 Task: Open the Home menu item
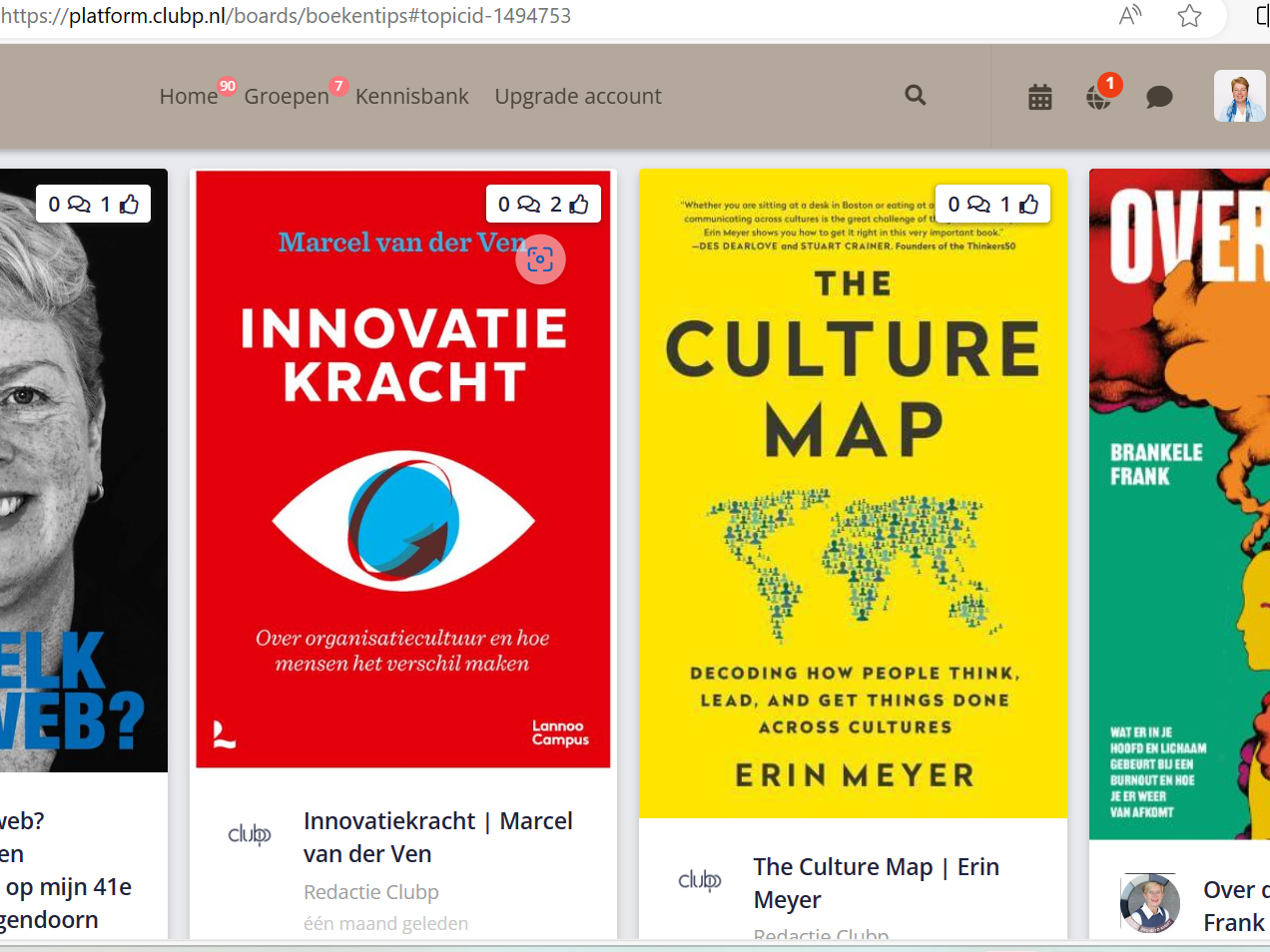tap(188, 97)
